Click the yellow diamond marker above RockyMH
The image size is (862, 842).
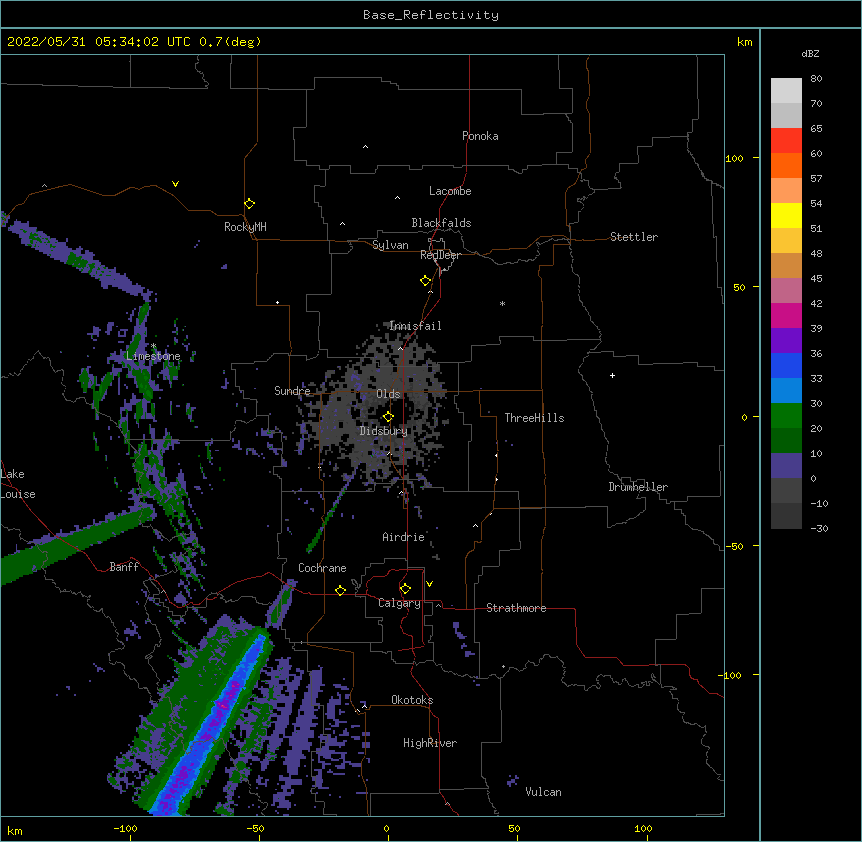pos(250,203)
